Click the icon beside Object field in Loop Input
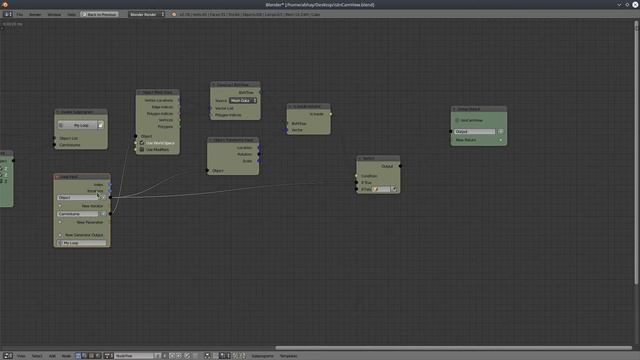The width and height of the screenshot is (640, 360). (103, 198)
